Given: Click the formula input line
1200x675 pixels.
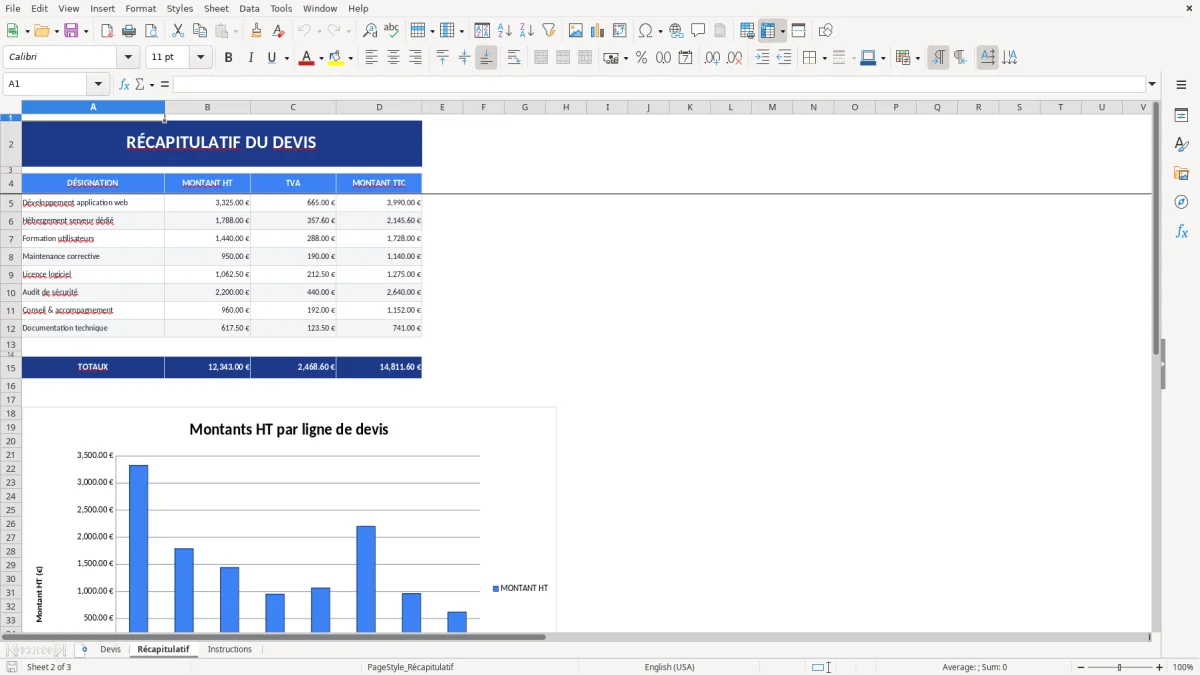Looking at the screenshot, I should (659, 84).
